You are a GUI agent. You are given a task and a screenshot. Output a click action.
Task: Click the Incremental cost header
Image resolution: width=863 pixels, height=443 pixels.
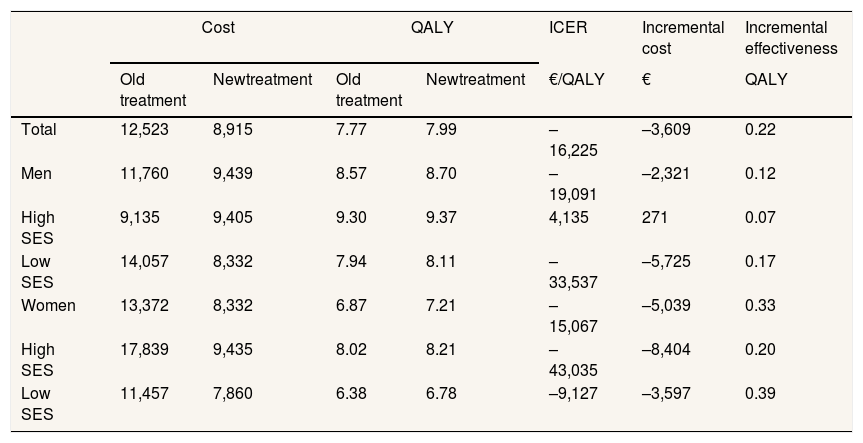(x=683, y=38)
